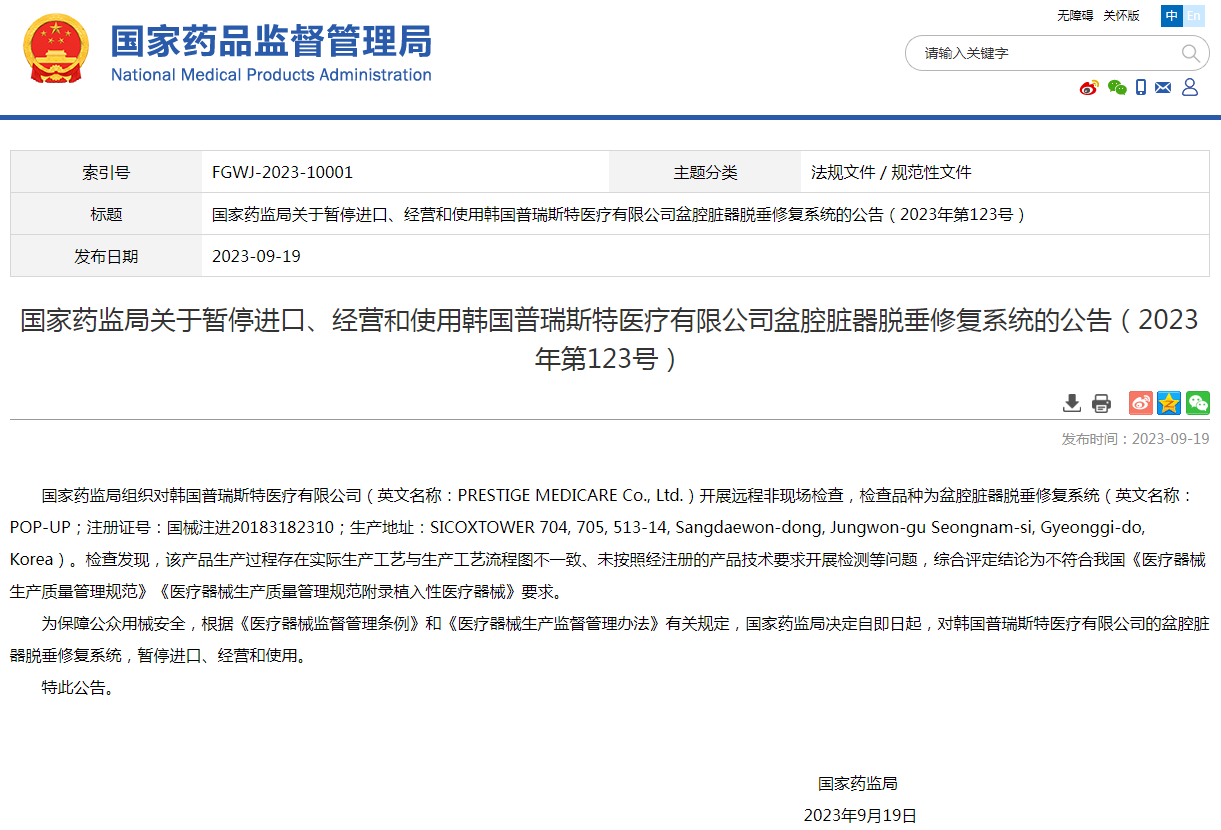Switch language to 中 (Chinese)
This screenshot has height=830, width=1221.
[x=1171, y=16]
